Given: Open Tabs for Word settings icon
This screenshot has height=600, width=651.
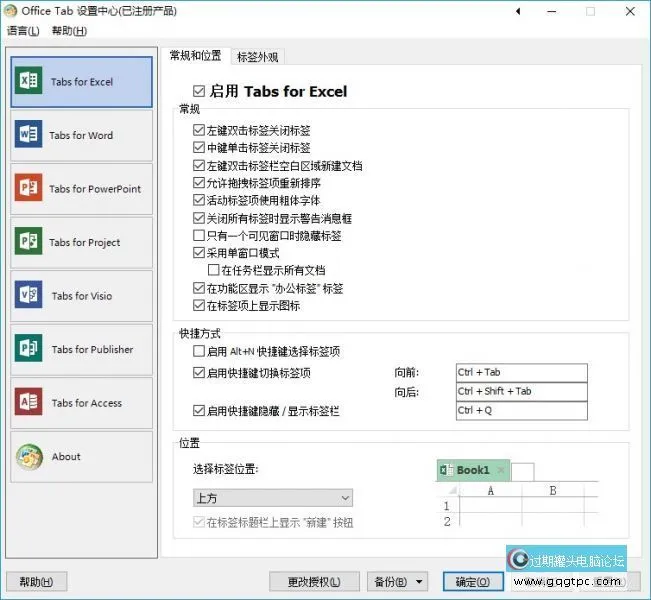Looking at the screenshot, I should click(x=29, y=135).
